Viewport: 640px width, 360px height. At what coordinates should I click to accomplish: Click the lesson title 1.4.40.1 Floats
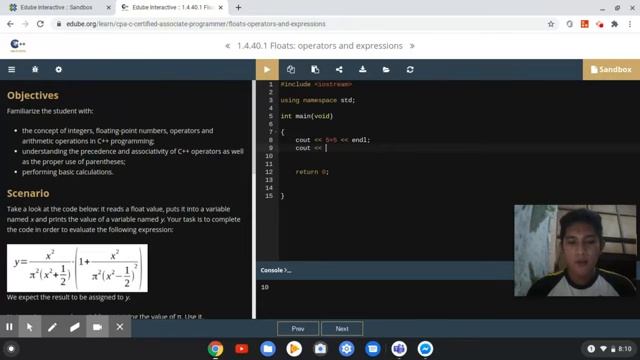pyautogui.click(x=320, y=46)
